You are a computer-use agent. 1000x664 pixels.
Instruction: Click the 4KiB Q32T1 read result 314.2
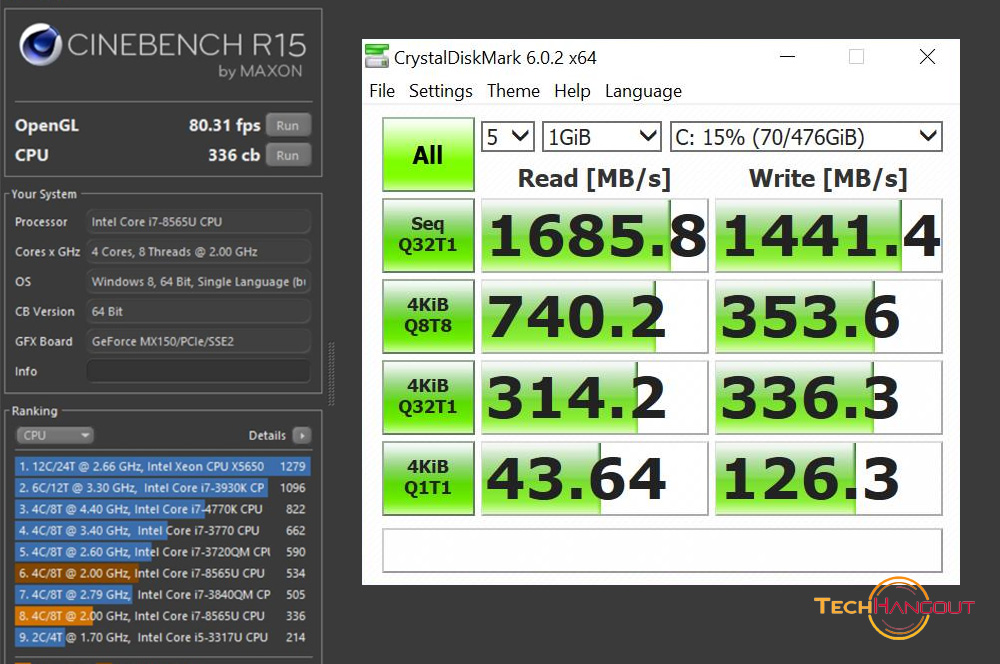coord(594,397)
